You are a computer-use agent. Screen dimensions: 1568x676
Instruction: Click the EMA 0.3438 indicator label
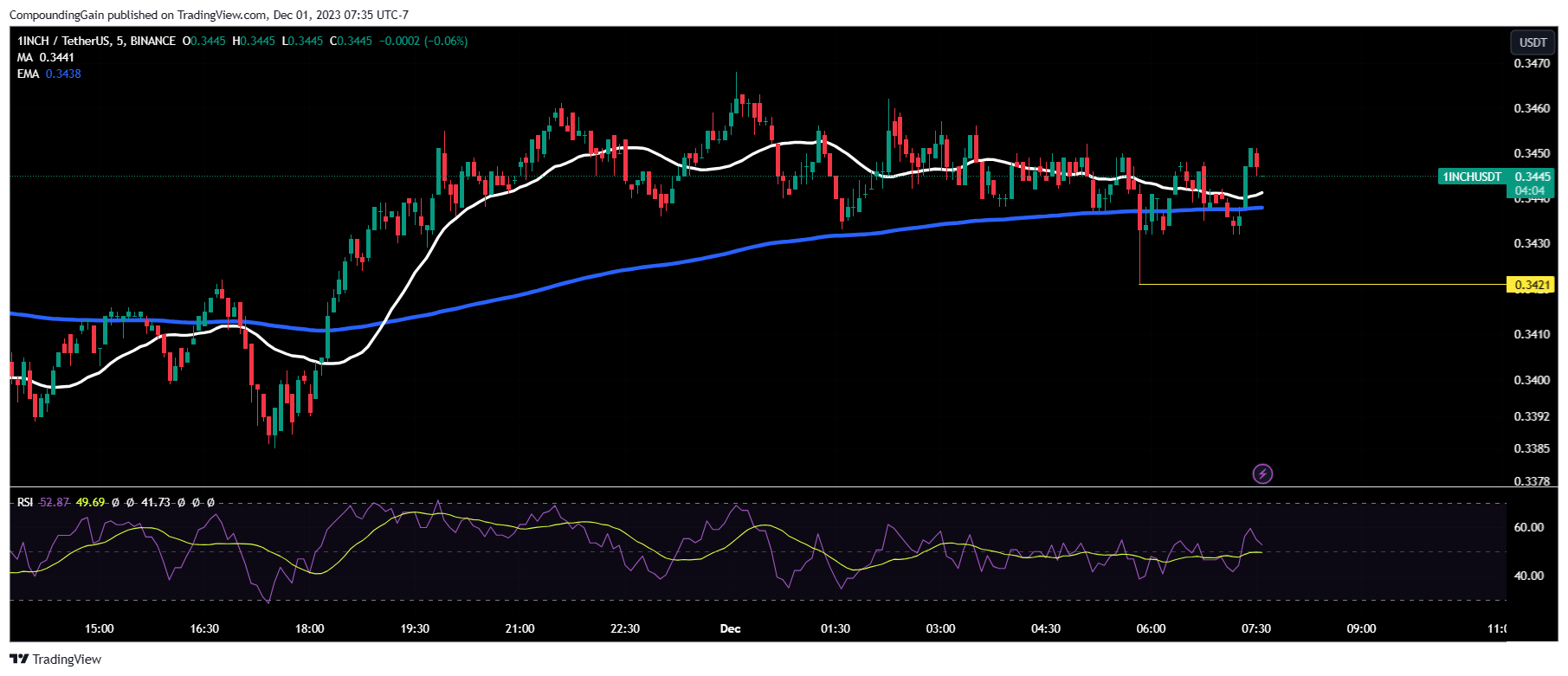(49, 74)
